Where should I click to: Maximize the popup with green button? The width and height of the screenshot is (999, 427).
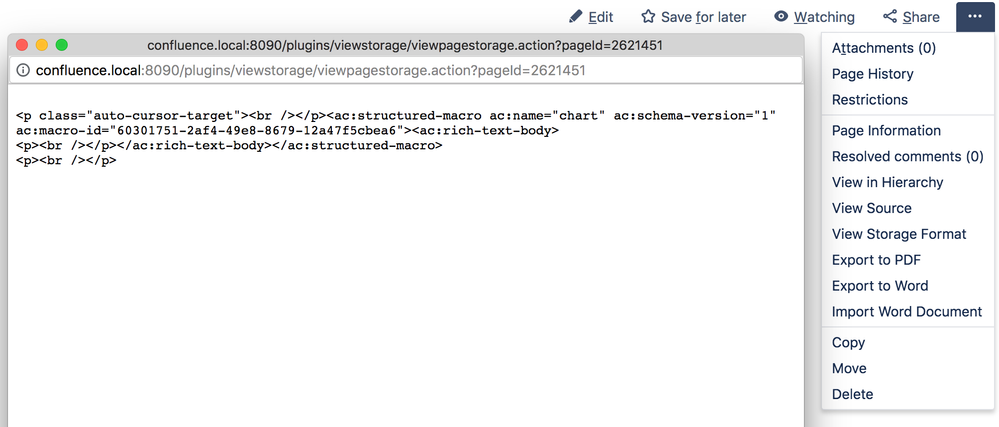[62, 45]
